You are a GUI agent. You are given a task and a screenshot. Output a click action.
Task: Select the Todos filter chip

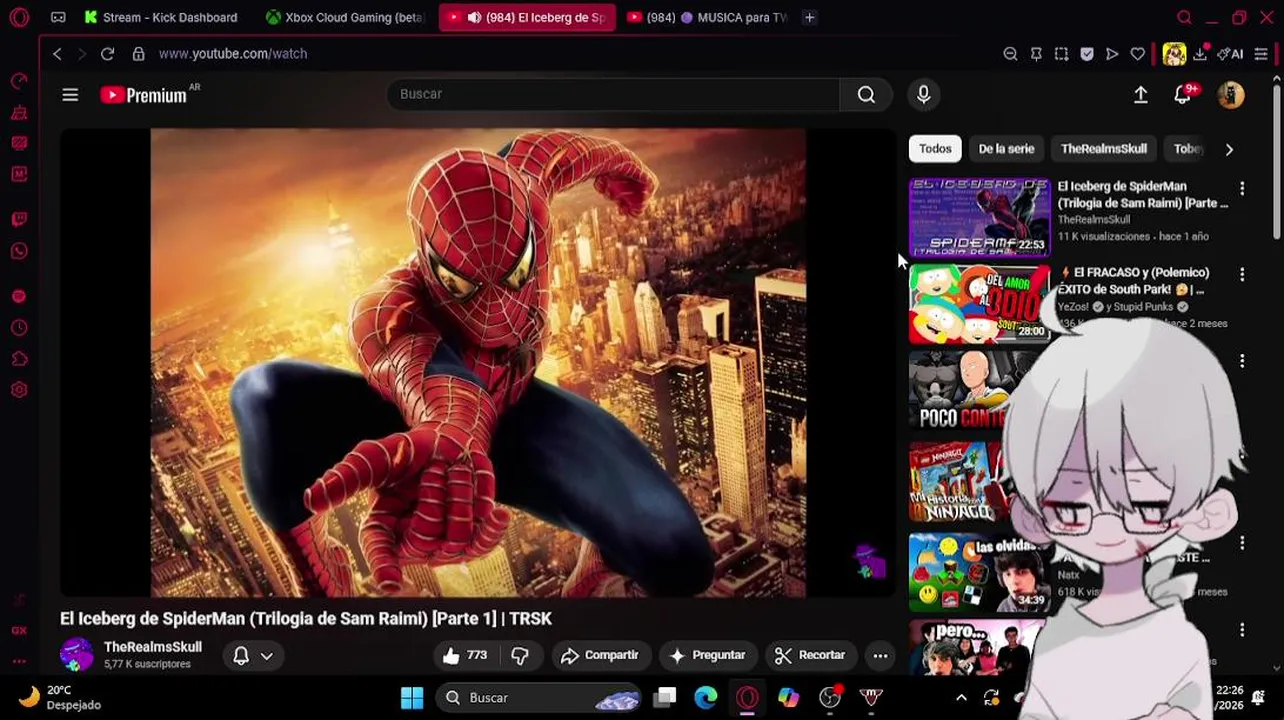[935, 149]
